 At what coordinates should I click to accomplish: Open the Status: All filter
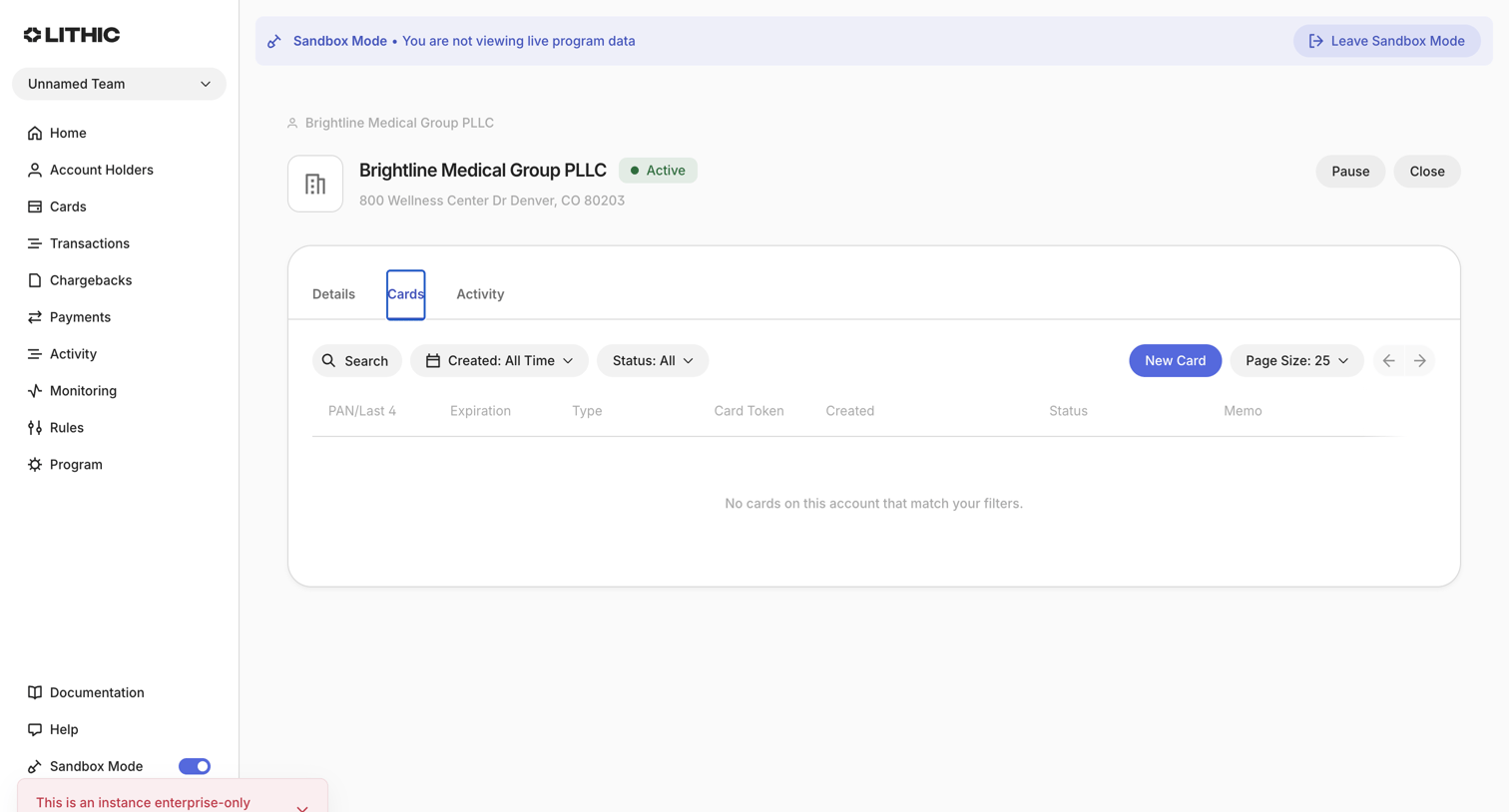point(653,360)
